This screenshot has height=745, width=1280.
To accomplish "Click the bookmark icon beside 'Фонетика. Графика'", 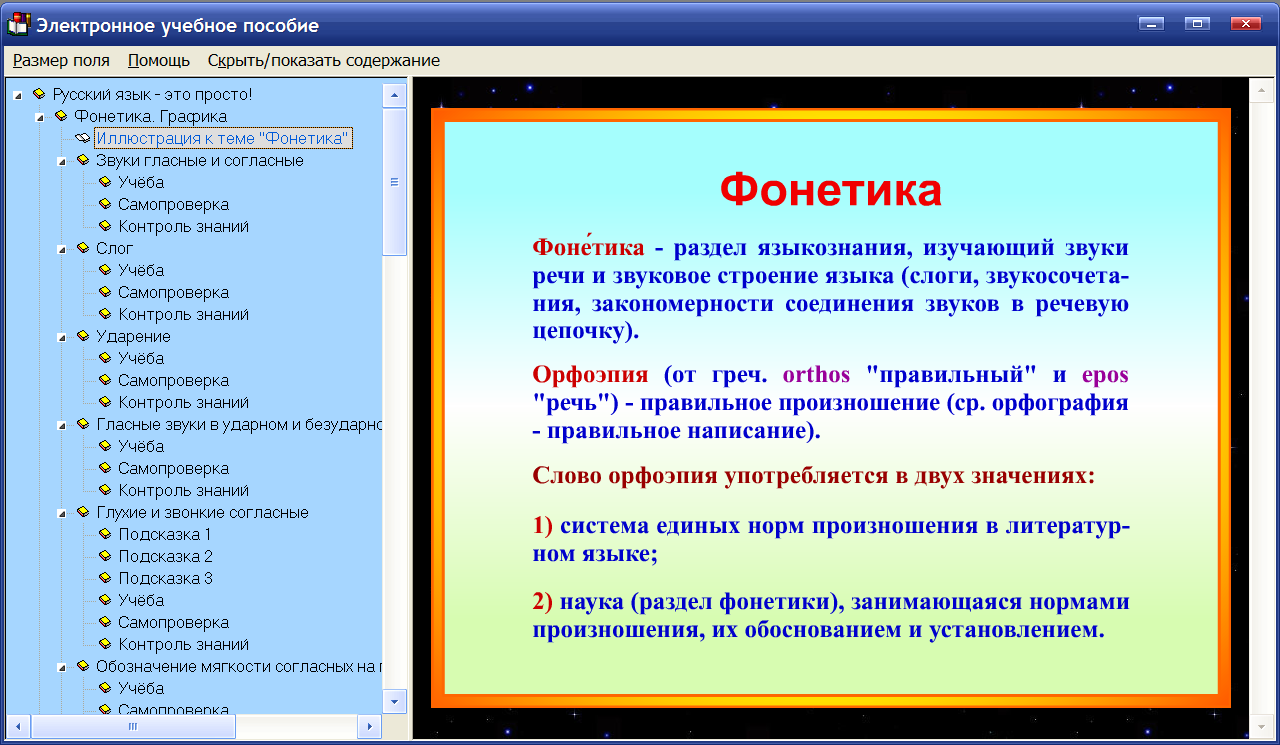I will [62, 116].
